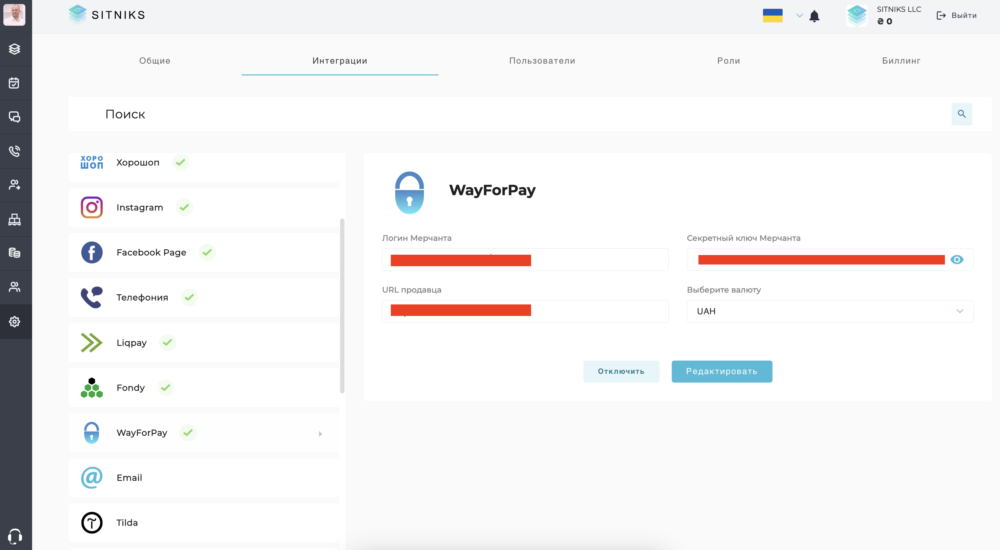Click the large WayForPay lock logo
Screen dimensions: 1000x550
click(x=409, y=192)
